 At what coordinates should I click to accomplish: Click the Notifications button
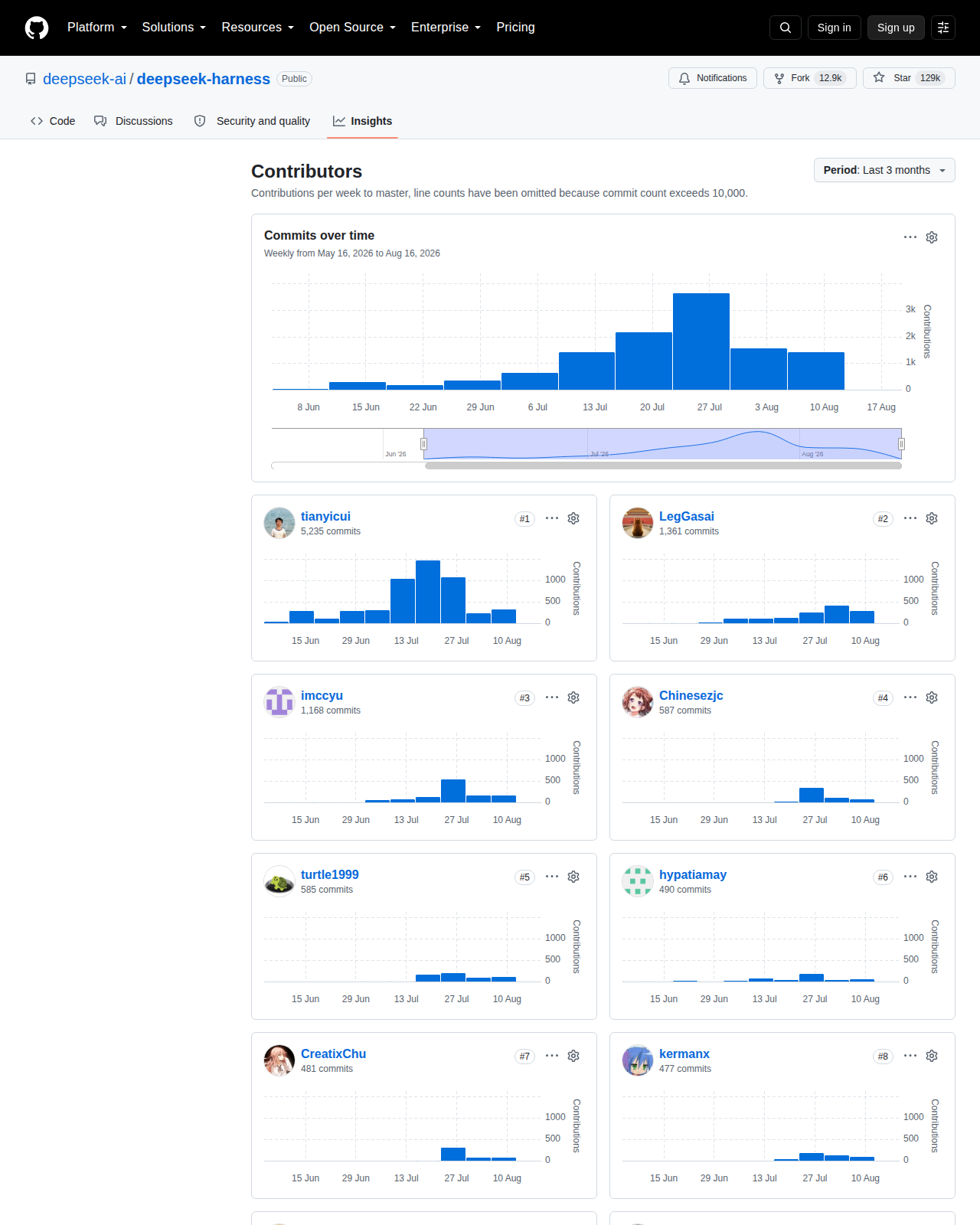point(713,78)
